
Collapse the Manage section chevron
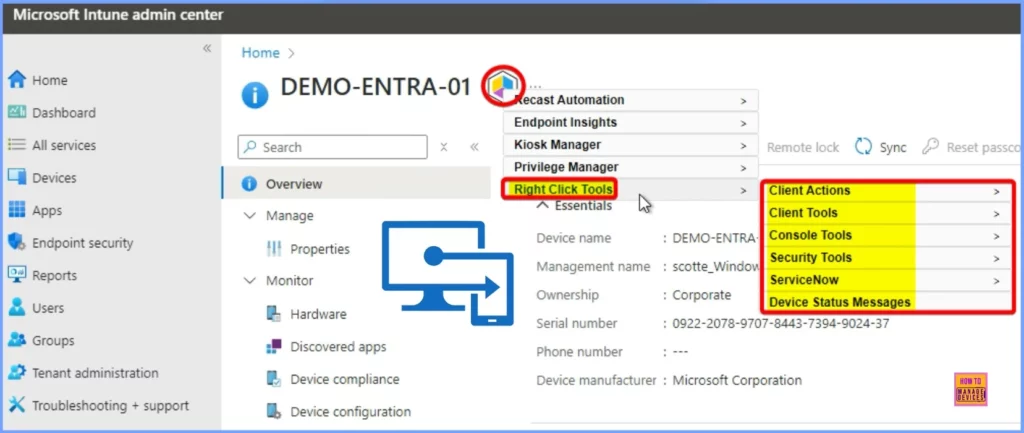coord(249,216)
